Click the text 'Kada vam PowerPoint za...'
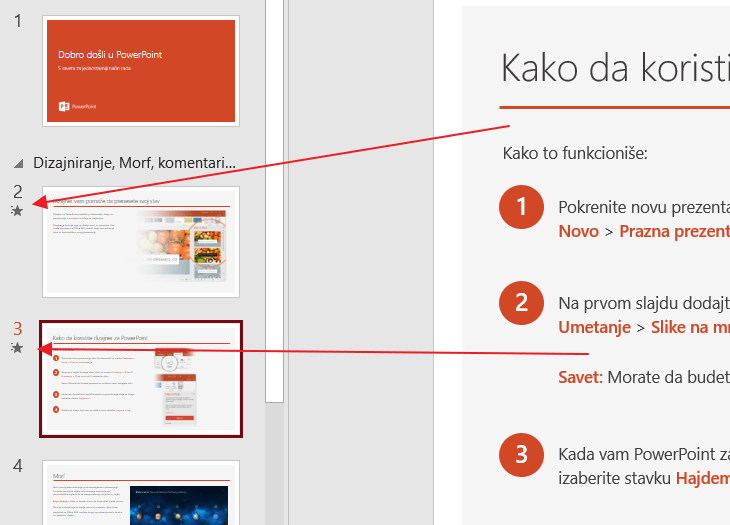This screenshot has width=730, height=525. click(x=644, y=454)
